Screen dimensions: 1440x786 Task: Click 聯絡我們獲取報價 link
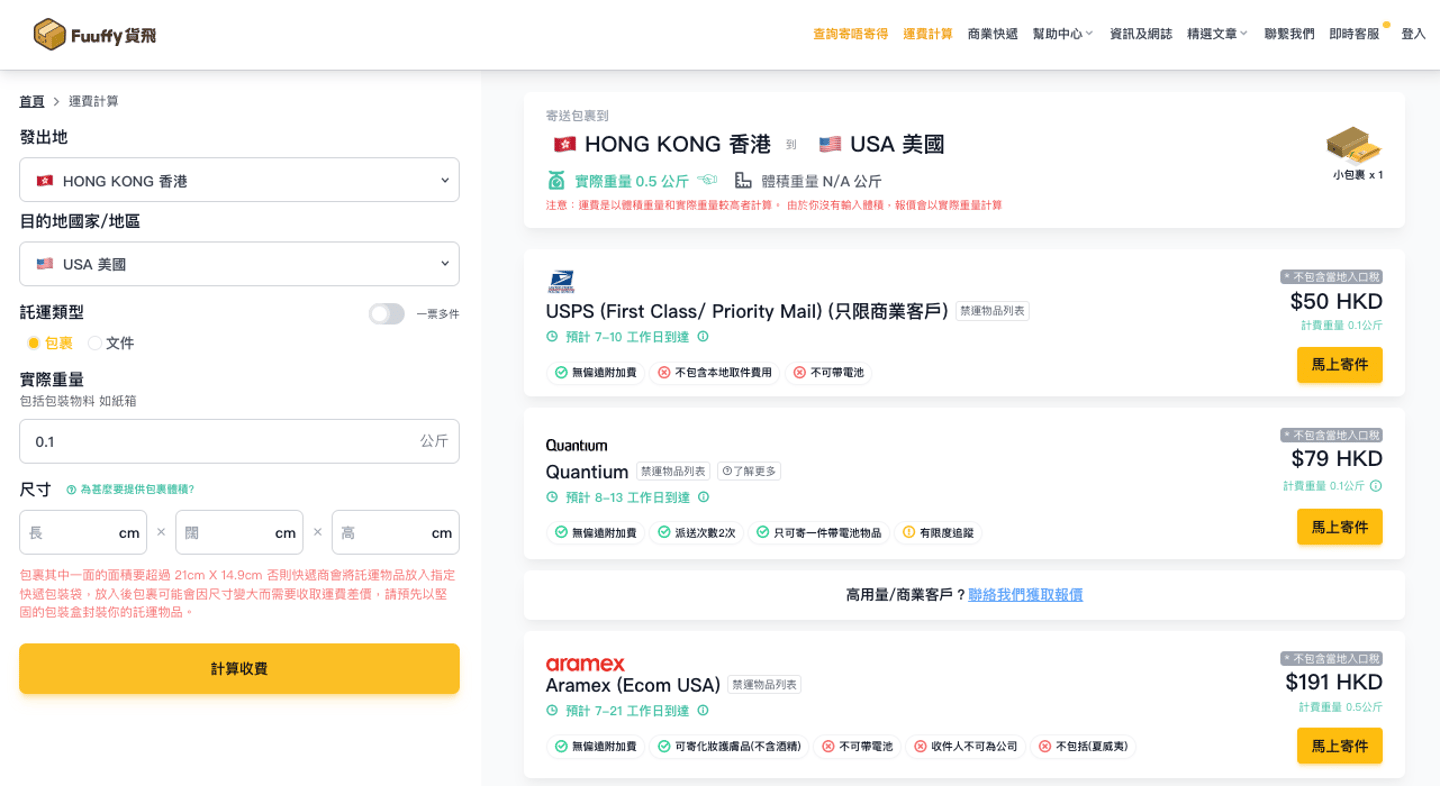click(1025, 595)
